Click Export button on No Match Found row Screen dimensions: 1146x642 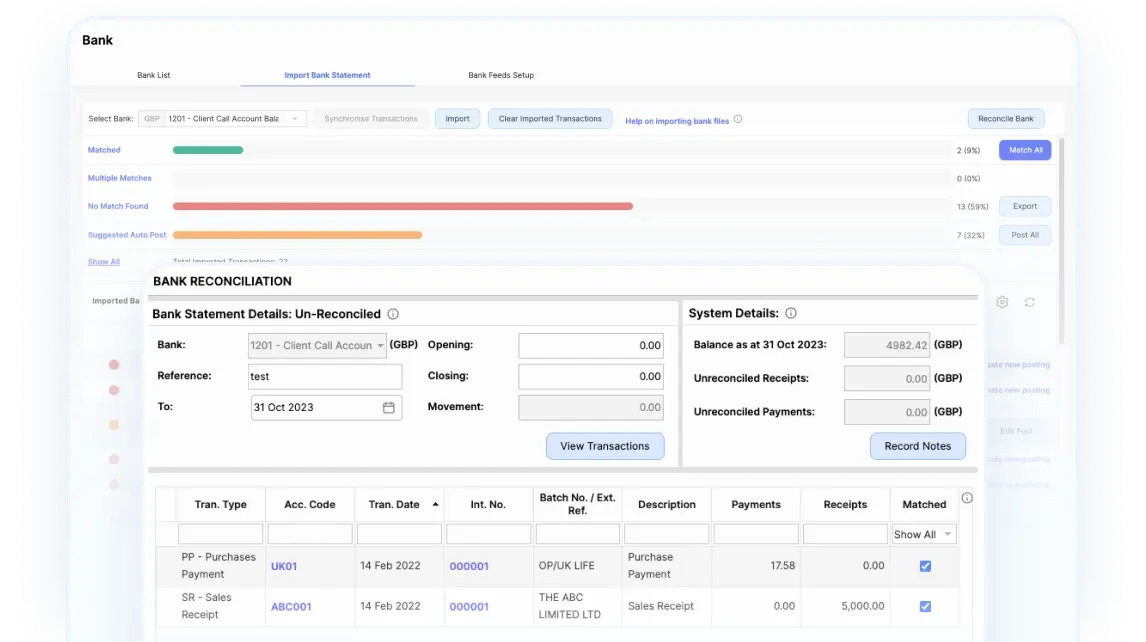[x=1025, y=206]
